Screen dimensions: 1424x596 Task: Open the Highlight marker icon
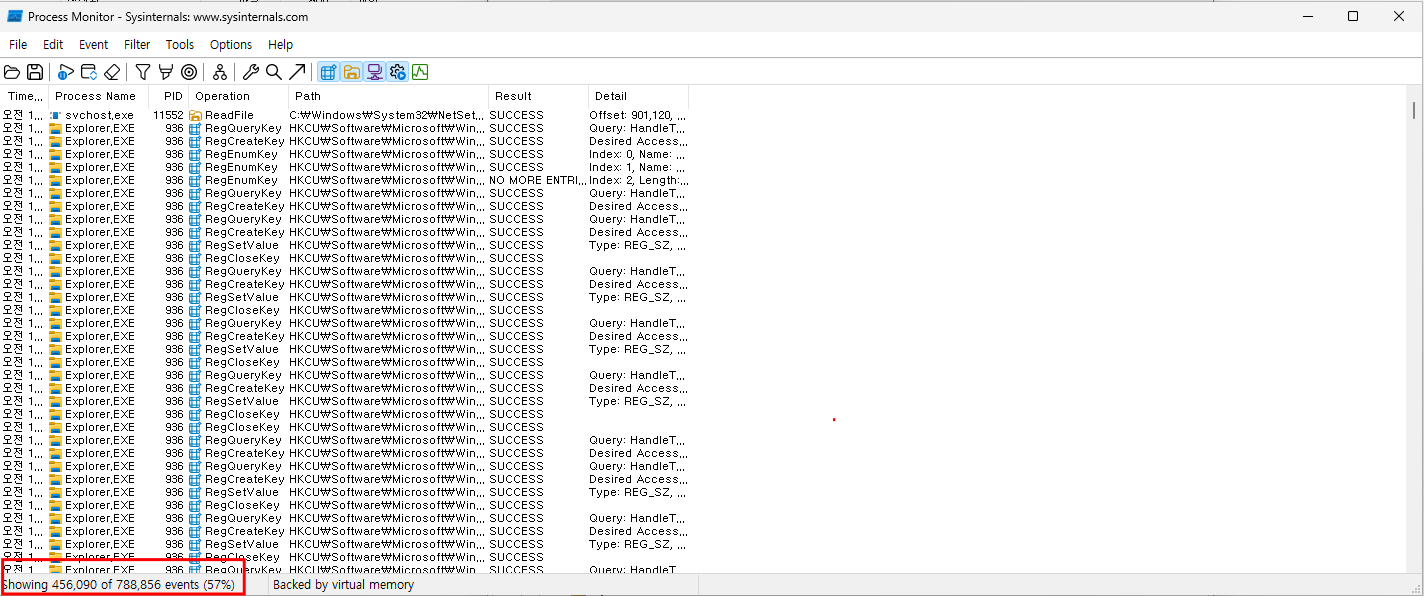point(166,72)
